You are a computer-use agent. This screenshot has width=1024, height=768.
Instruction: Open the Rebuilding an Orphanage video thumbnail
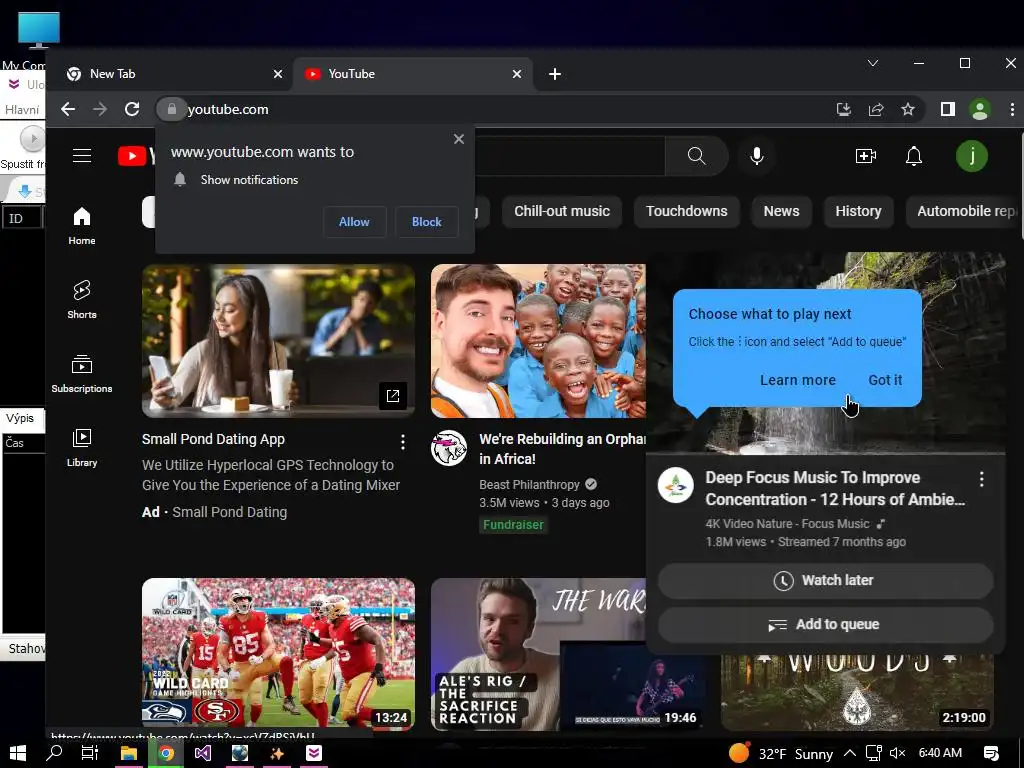click(x=538, y=341)
